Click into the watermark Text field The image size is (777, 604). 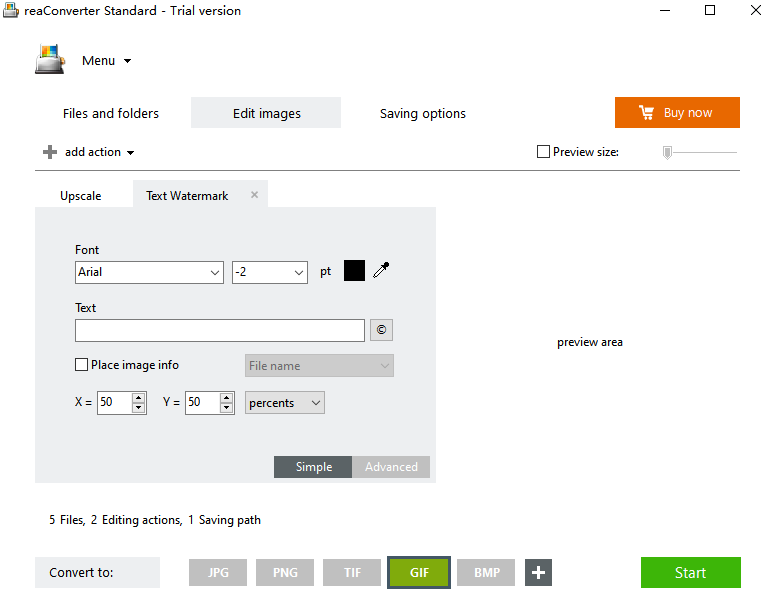[219, 331]
